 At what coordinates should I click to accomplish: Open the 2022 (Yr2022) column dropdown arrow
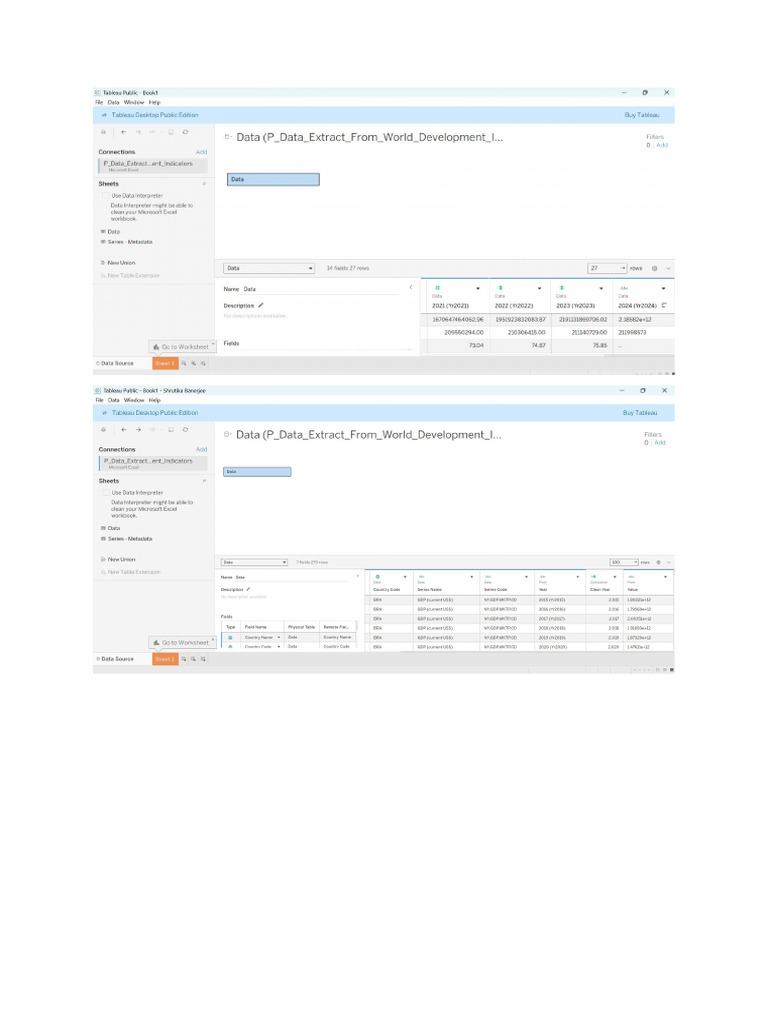pos(539,288)
